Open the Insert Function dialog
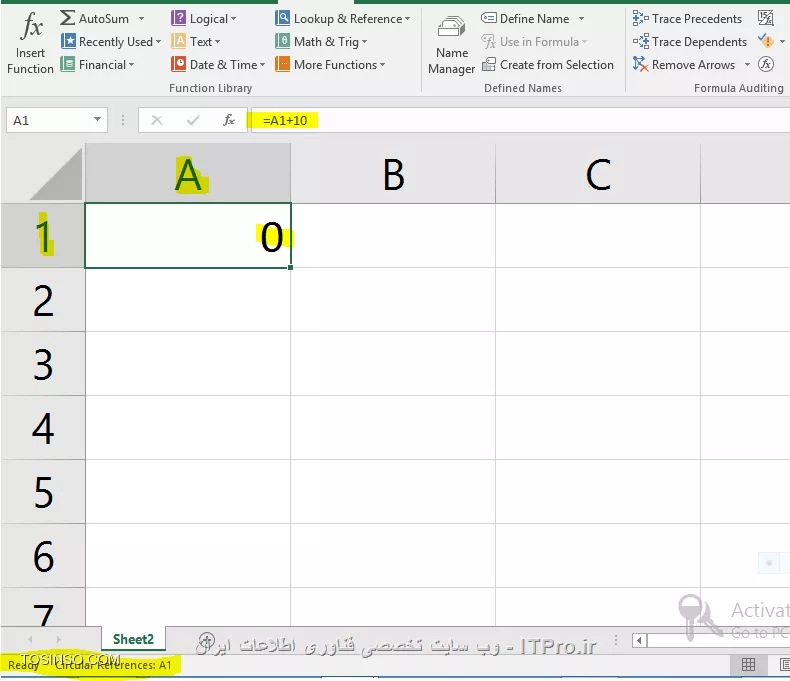790x681 pixels. (x=30, y=43)
